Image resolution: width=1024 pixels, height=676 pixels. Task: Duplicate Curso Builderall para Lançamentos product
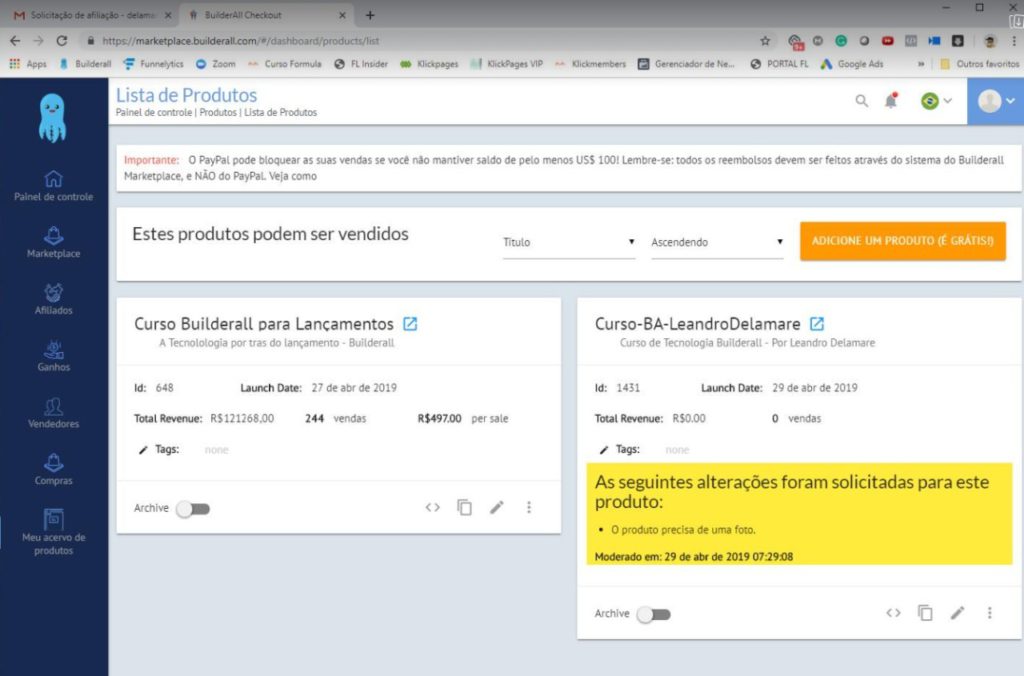(x=464, y=507)
